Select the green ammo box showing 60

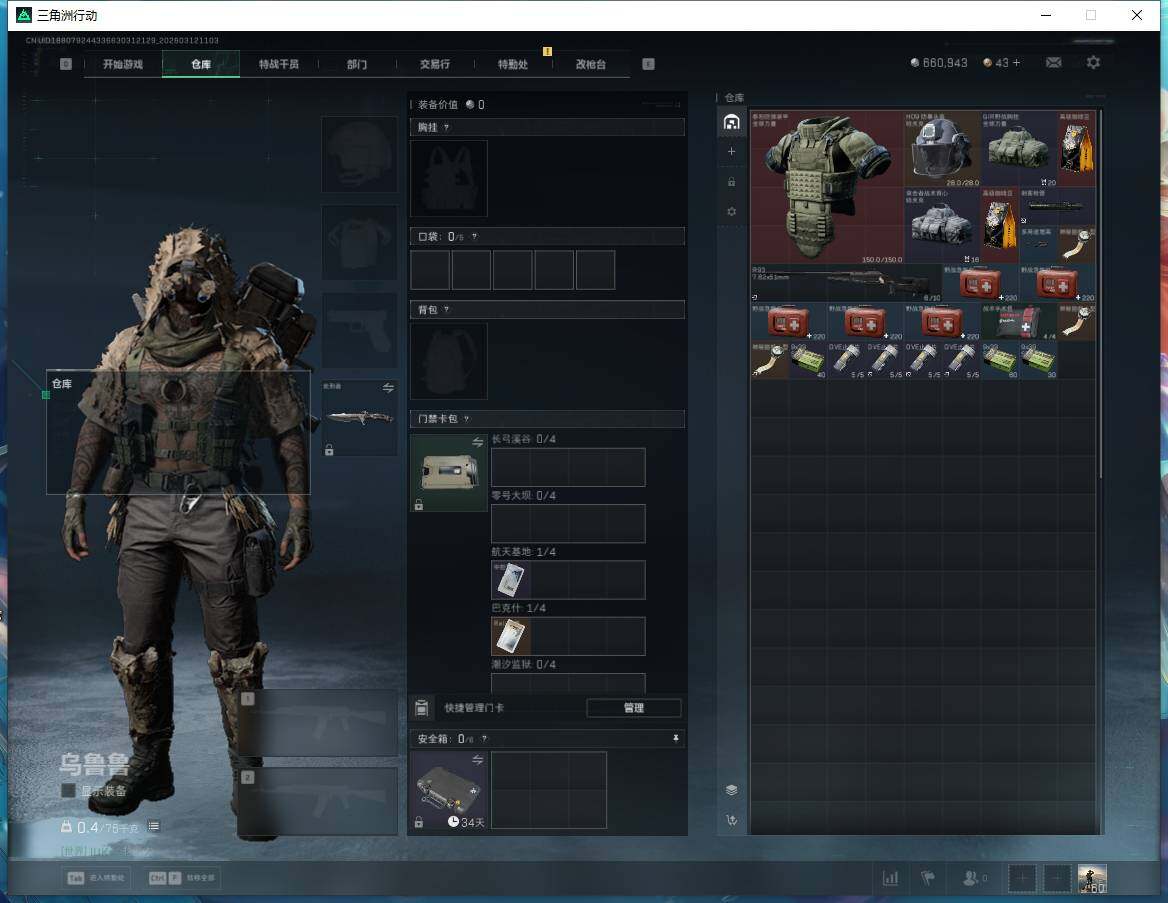pos(999,360)
